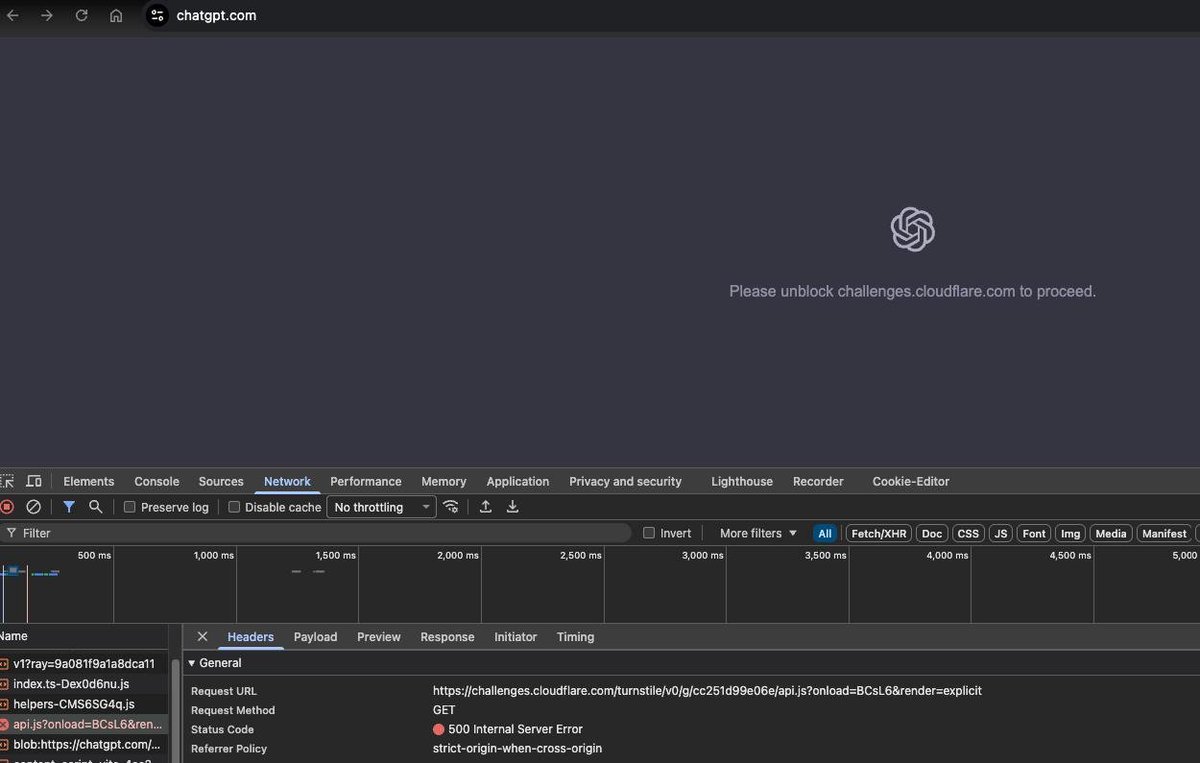Screen dimensions: 1200x763
Task: Switch to the Memory panel tab
Action: click(444, 481)
